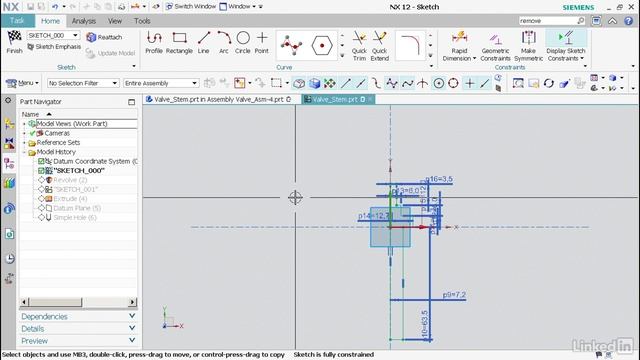Click Switch Window button
The height and width of the screenshot is (360, 640).
click(x=191, y=7)
